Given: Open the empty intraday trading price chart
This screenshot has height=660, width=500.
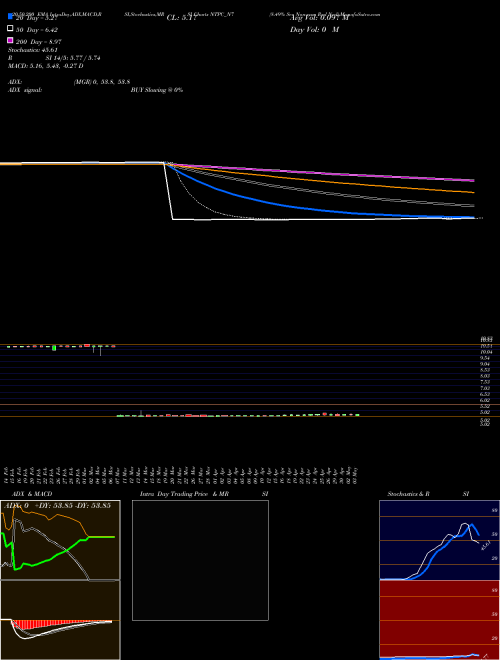Looking at the screenshot, I should point(200,560).
